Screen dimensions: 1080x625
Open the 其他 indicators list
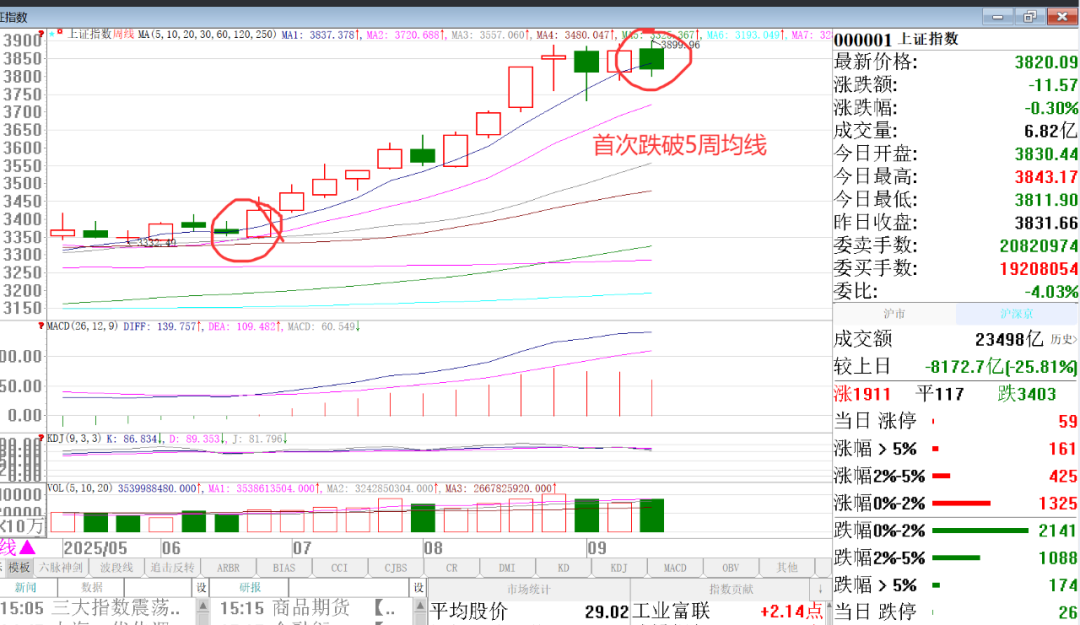(x=787, y=567)
